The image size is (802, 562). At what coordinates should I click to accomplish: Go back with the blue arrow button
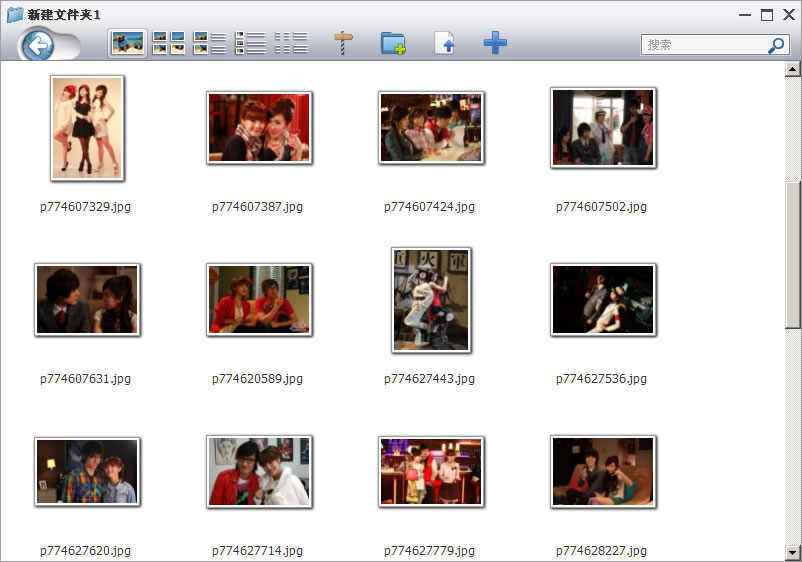(x=38, y=46)
